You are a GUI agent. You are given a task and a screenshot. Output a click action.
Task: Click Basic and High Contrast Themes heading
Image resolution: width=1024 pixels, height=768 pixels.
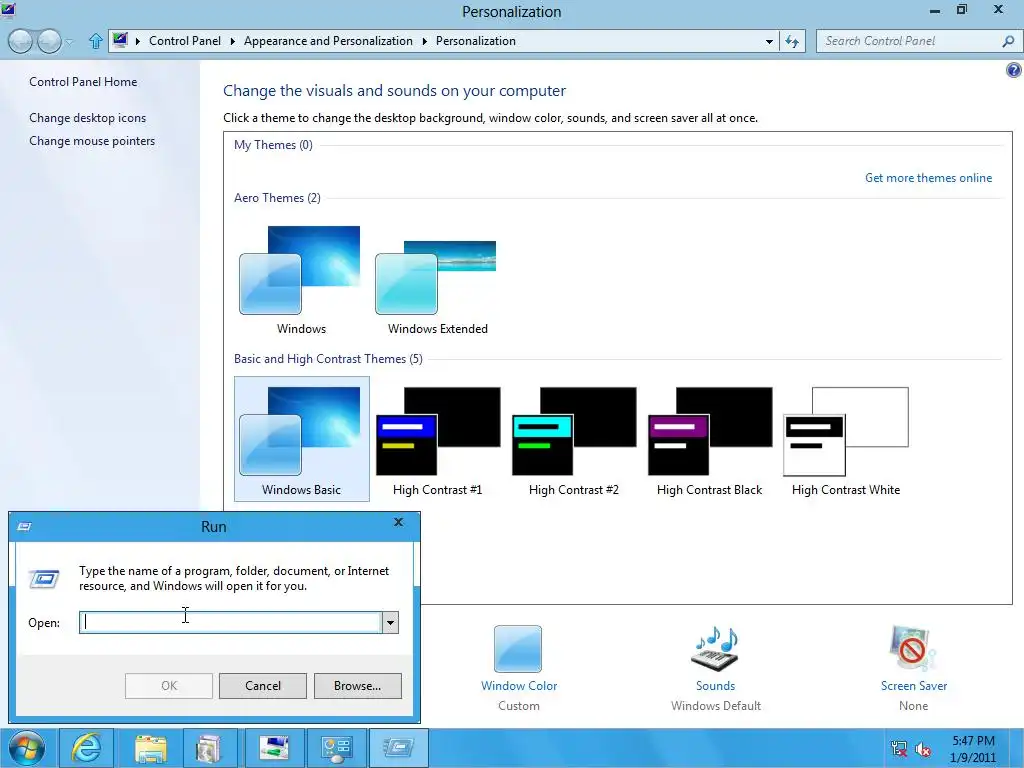(328, 359)
